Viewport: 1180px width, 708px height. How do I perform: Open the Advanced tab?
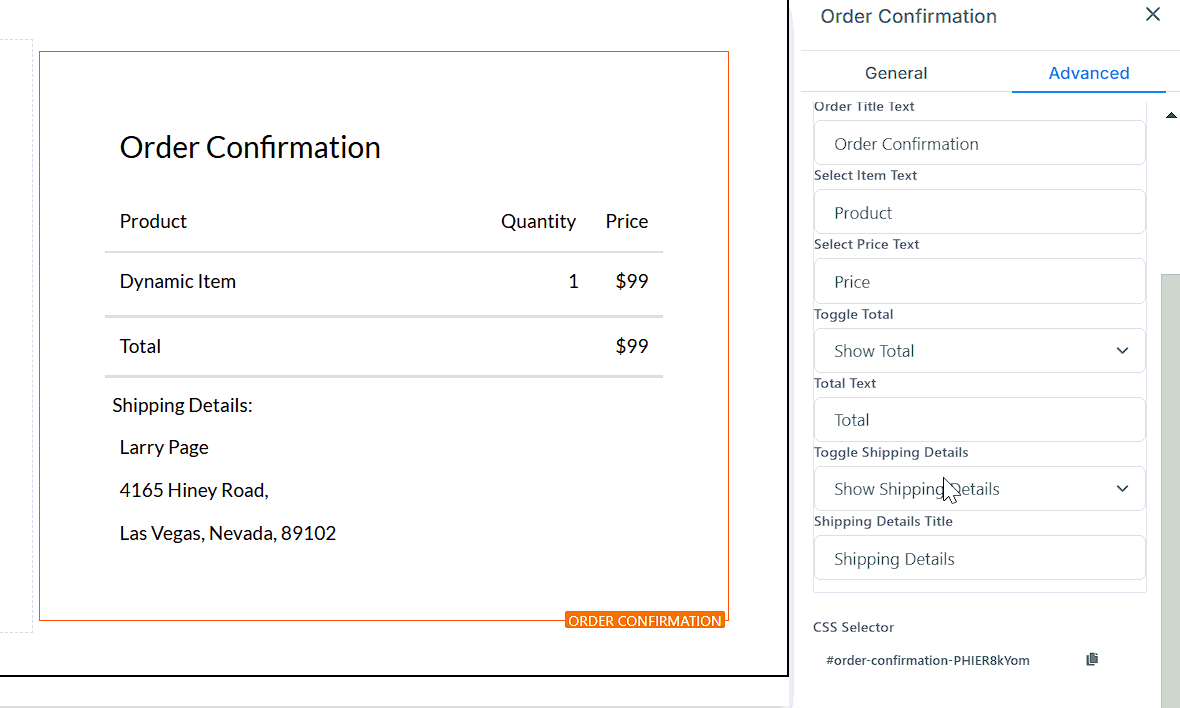point(1088,73)
